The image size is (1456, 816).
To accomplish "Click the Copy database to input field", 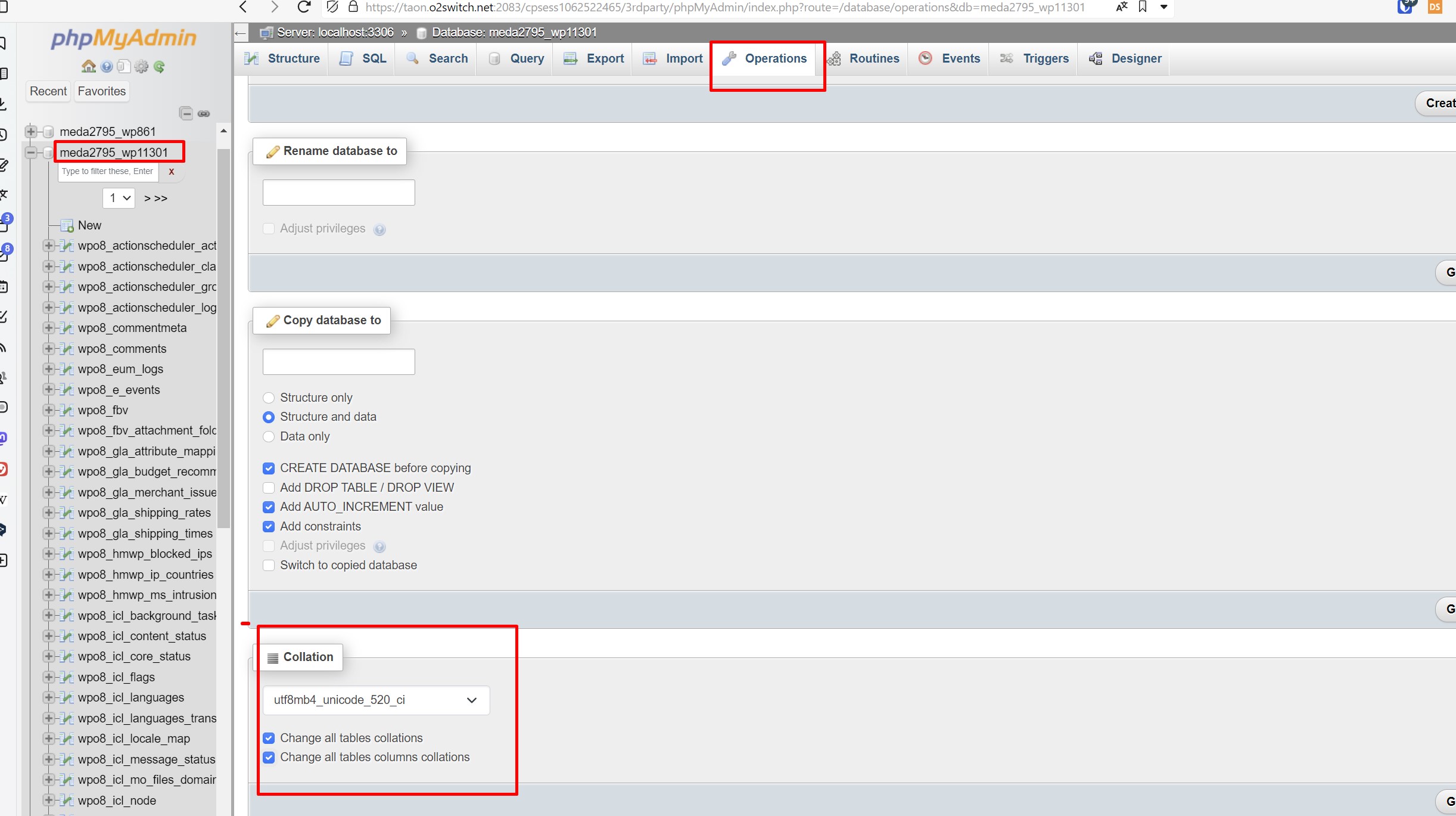I will tap(339, 362).
